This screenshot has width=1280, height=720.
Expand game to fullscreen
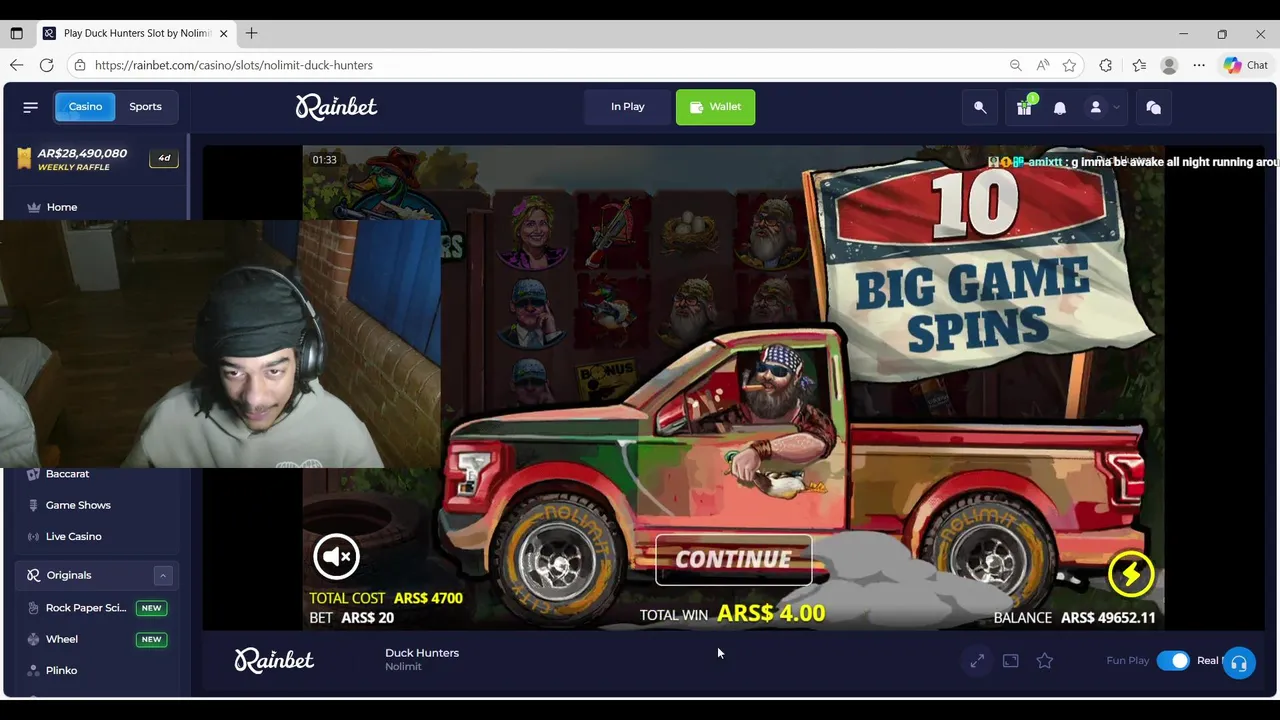point(977,661)
